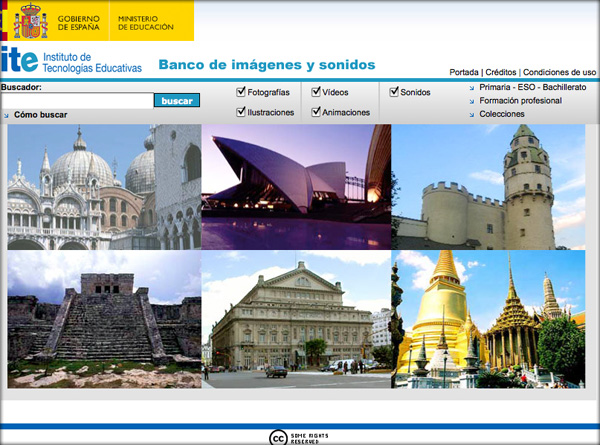Click the Some Rights Reserved text
This screenshot has height=445, width=600.
(309, 438)
